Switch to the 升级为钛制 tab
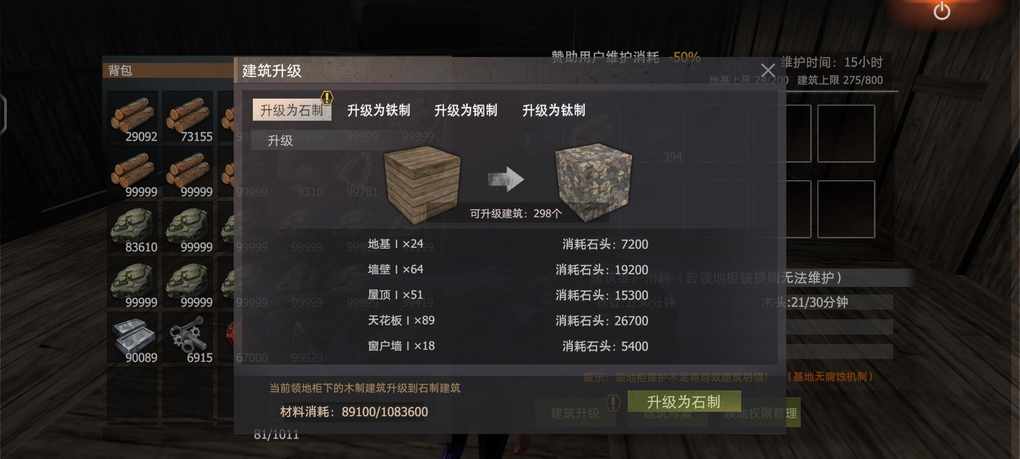 pyautogui.click(x=554, y=111)
